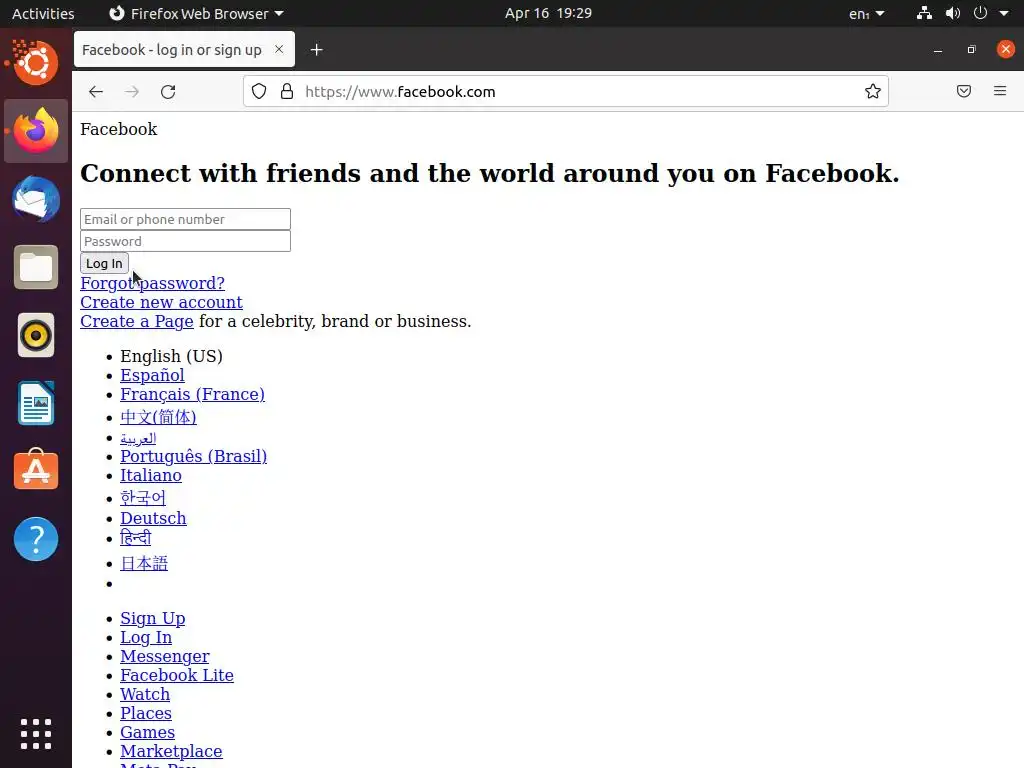Open the tracking protection shield icon

coord(259,91)
